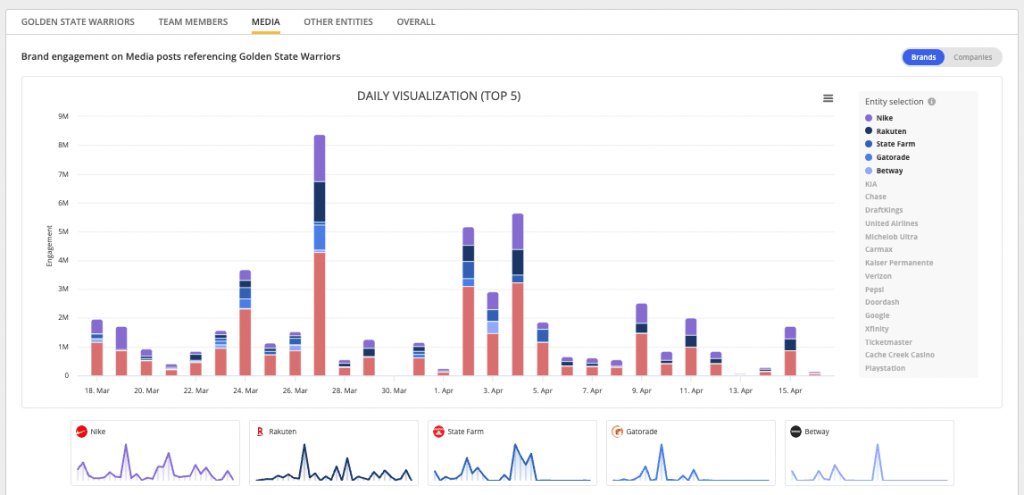Viewport: 1024px width, 495px height.
Task: Toggle Nike series in the legend
Action: point(885,118)
